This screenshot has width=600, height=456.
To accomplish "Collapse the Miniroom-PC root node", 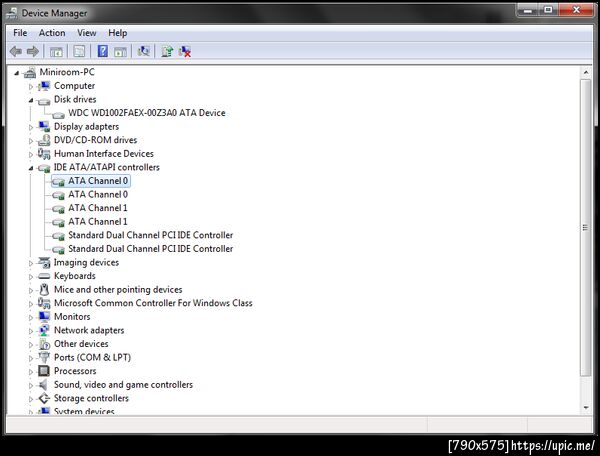I will (16, 73).
